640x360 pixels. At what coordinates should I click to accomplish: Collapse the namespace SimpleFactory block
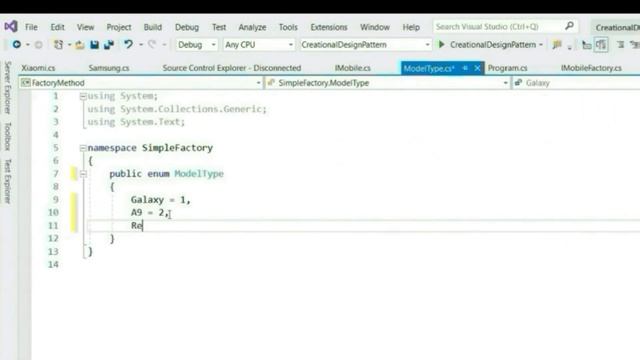point(83,148)
